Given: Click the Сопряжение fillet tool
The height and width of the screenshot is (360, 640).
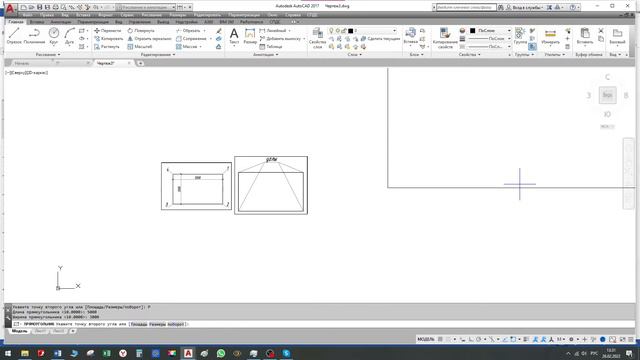Looking at the screenshot, I should (191, 39).
